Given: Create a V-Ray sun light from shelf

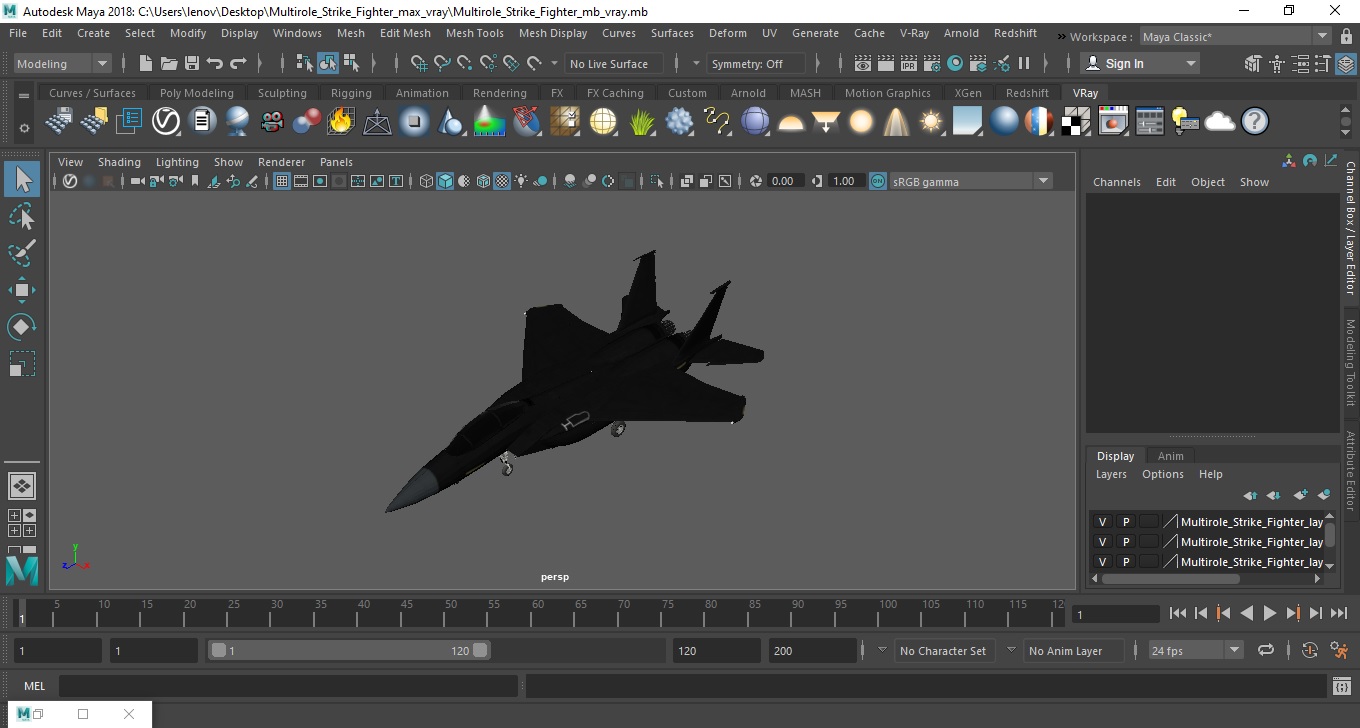Looking at the screenshot, I should 931,122.
